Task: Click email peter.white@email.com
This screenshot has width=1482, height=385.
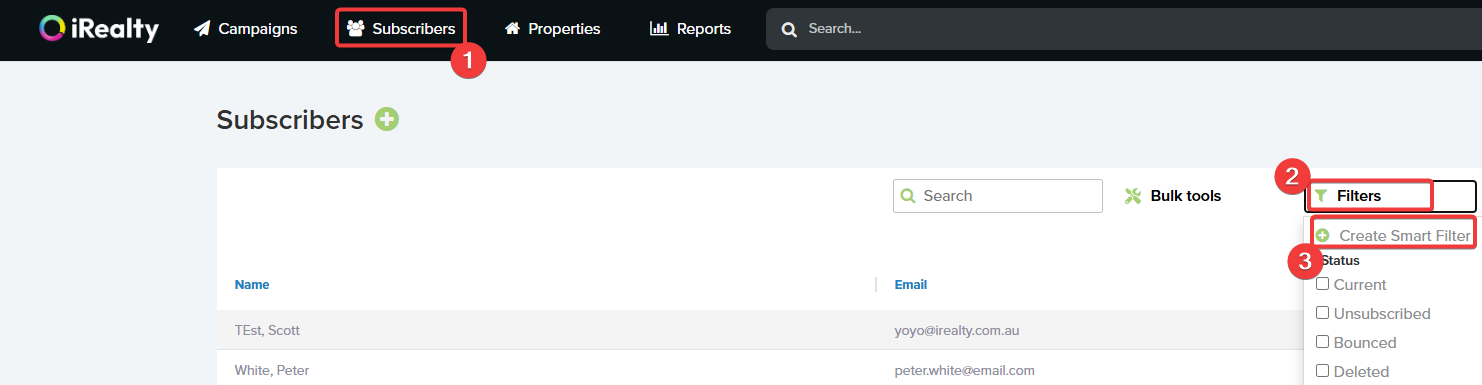Action: coord(964,370)
